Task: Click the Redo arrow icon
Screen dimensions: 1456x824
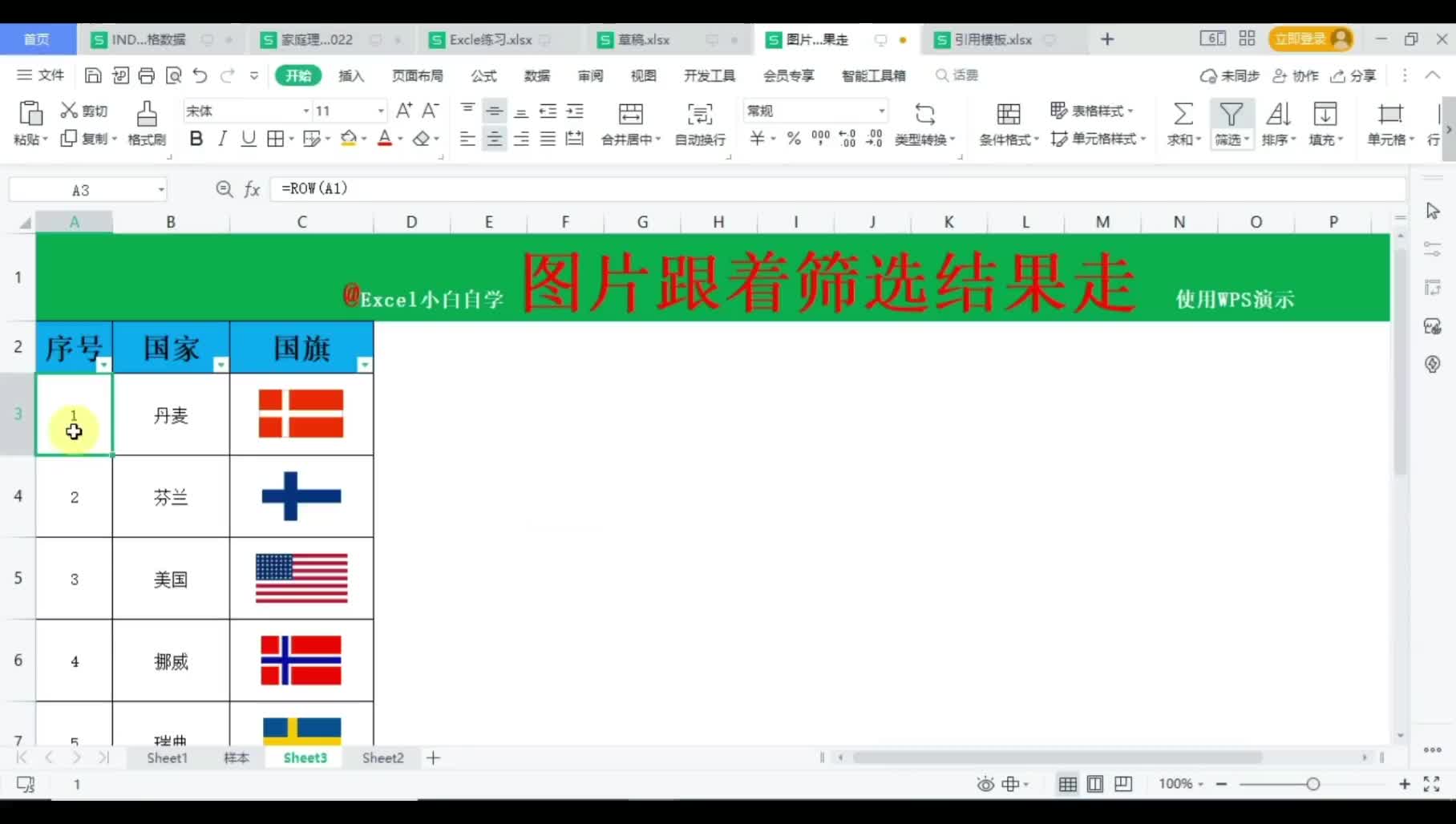Action: (227, 75)
